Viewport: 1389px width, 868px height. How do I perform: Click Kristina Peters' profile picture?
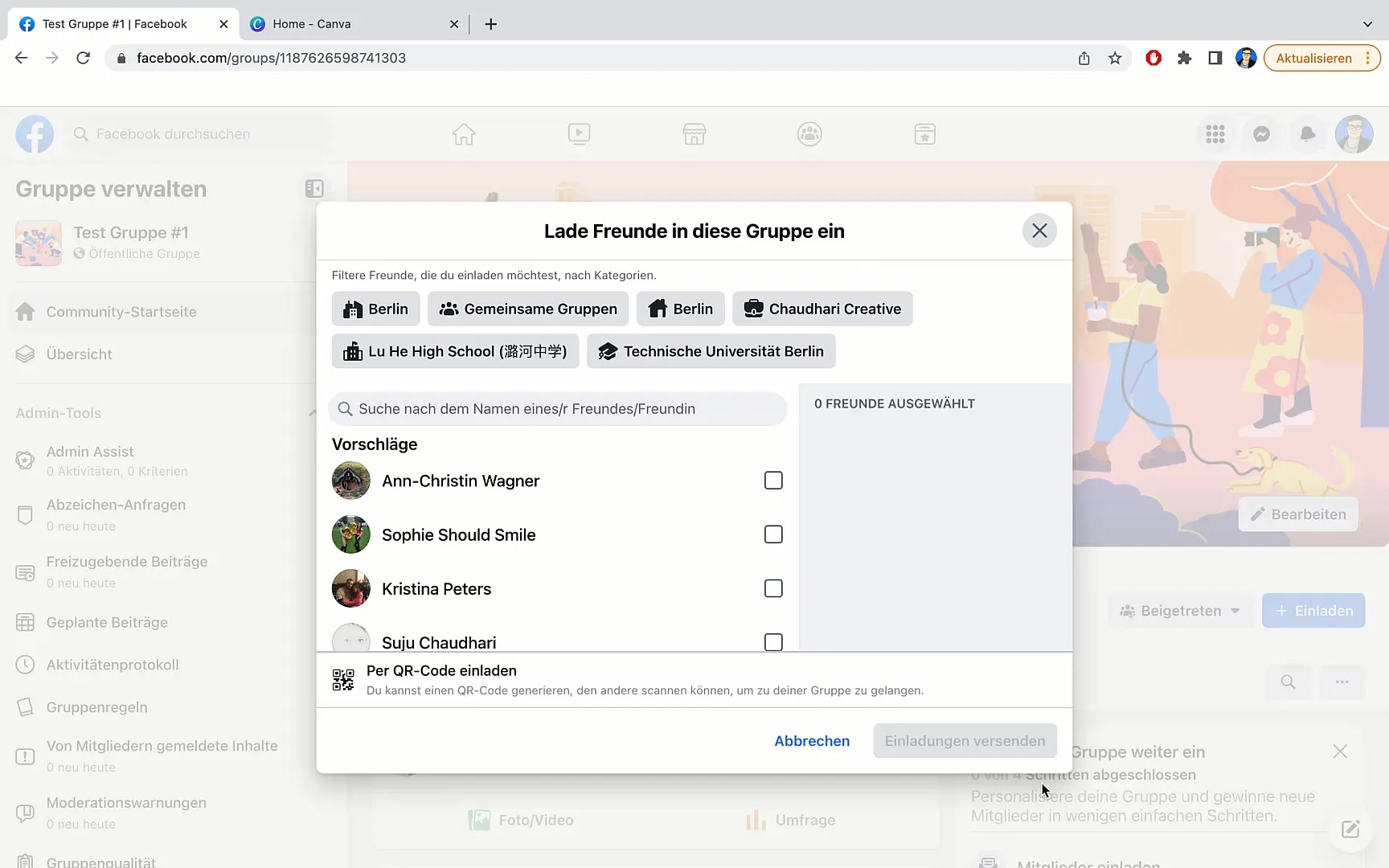(351, 588)
